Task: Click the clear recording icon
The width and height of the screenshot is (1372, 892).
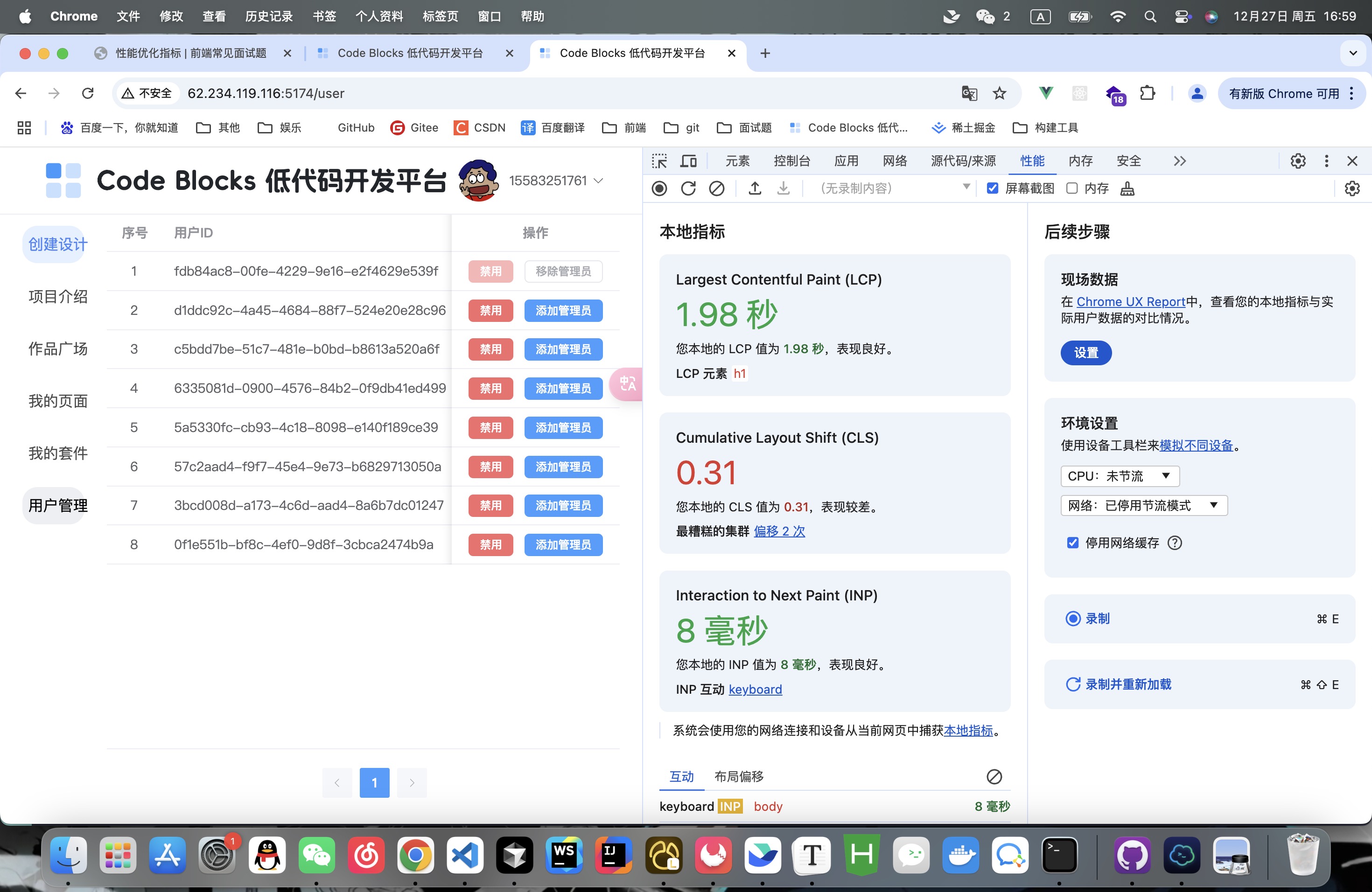Action: tap(716, 188)
